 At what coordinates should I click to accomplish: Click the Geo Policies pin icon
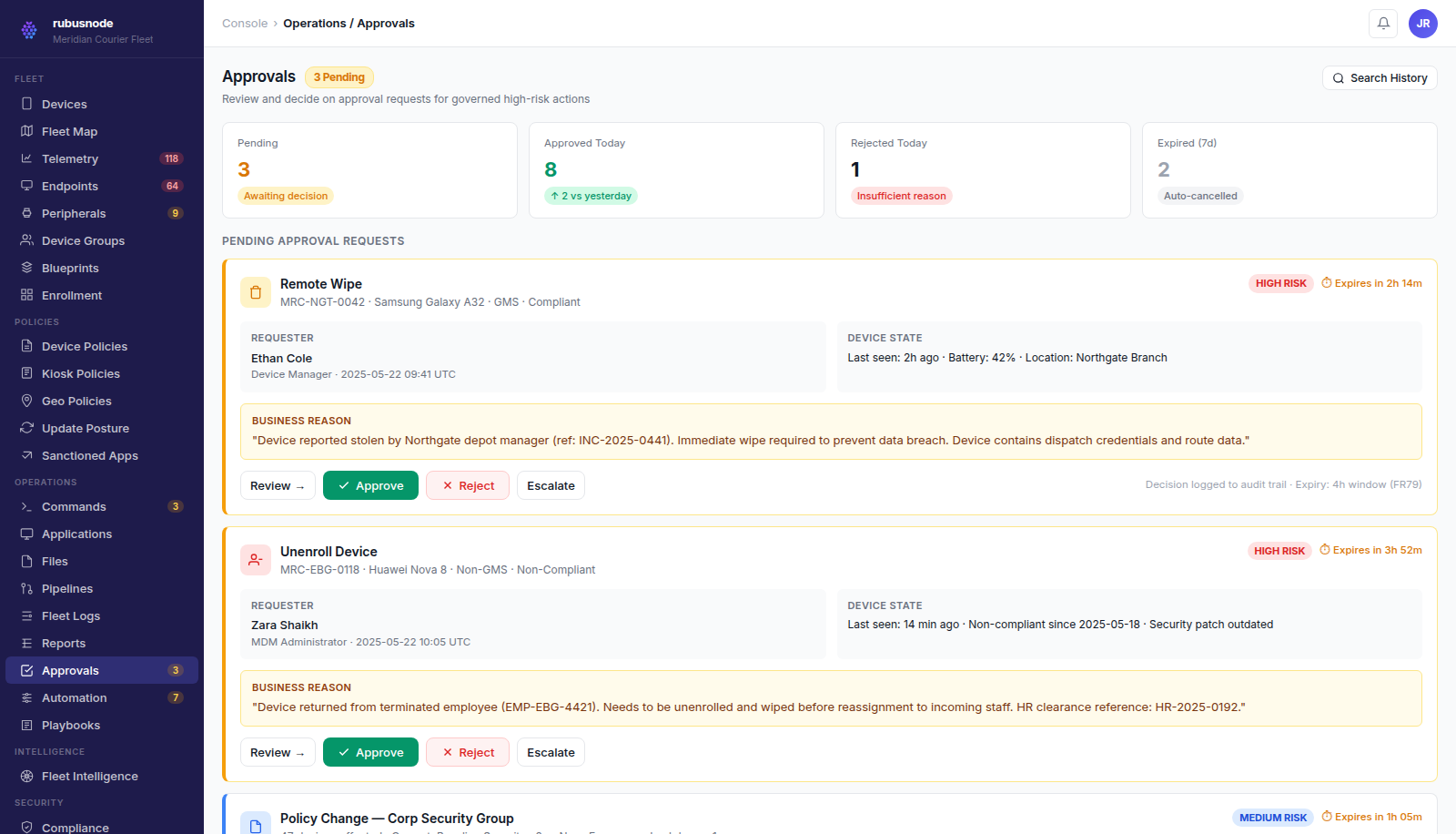tap(26, 401)
